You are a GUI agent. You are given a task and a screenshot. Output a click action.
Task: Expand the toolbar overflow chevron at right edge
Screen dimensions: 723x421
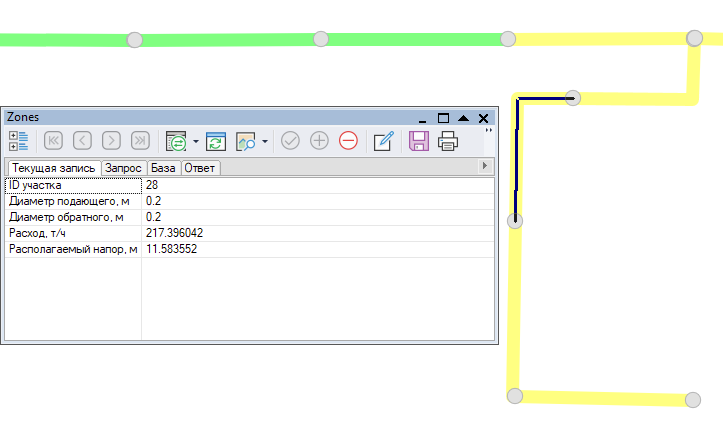489,131
